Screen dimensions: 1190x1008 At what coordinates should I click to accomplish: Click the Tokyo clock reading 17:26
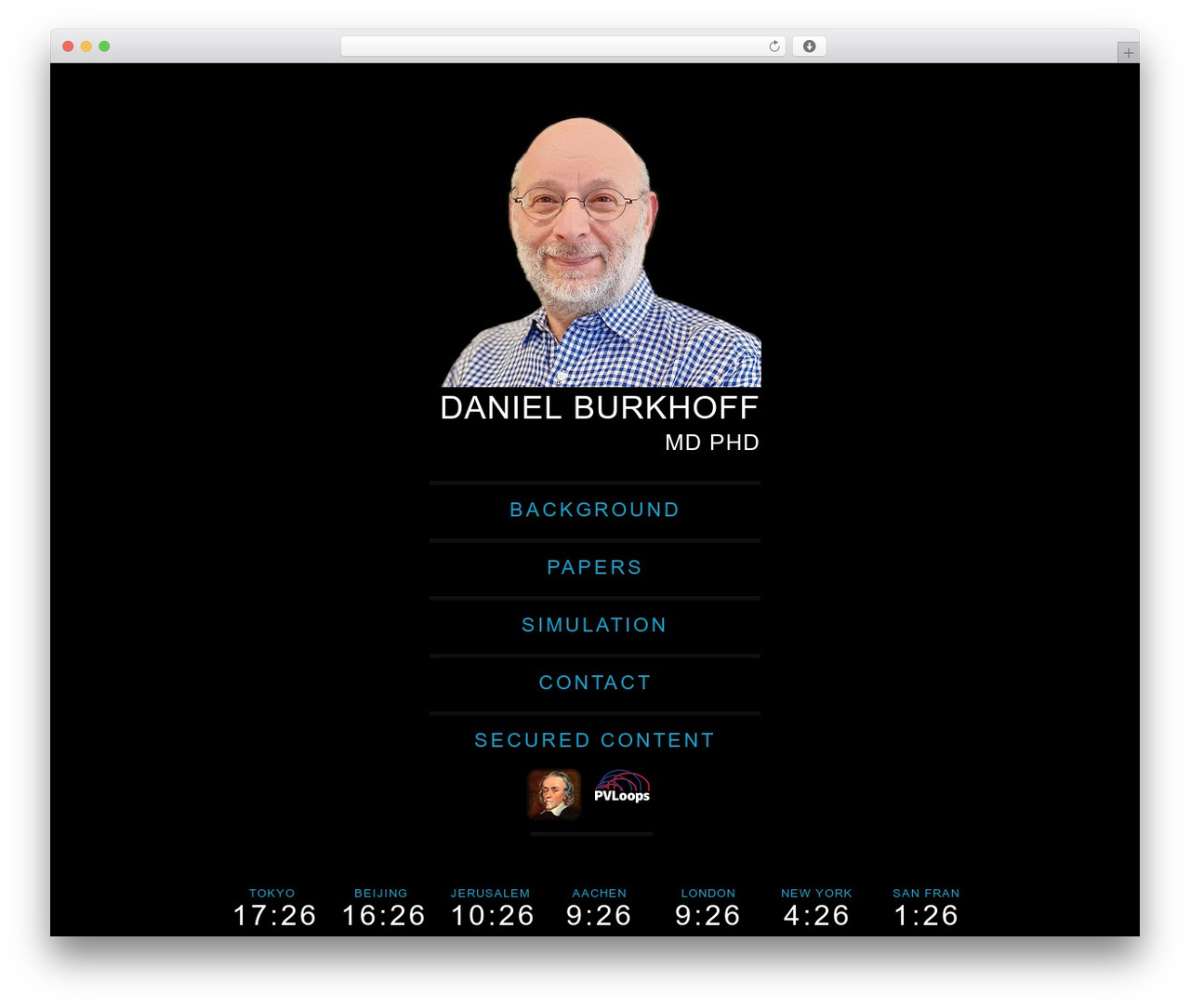(x=274, y=915)
